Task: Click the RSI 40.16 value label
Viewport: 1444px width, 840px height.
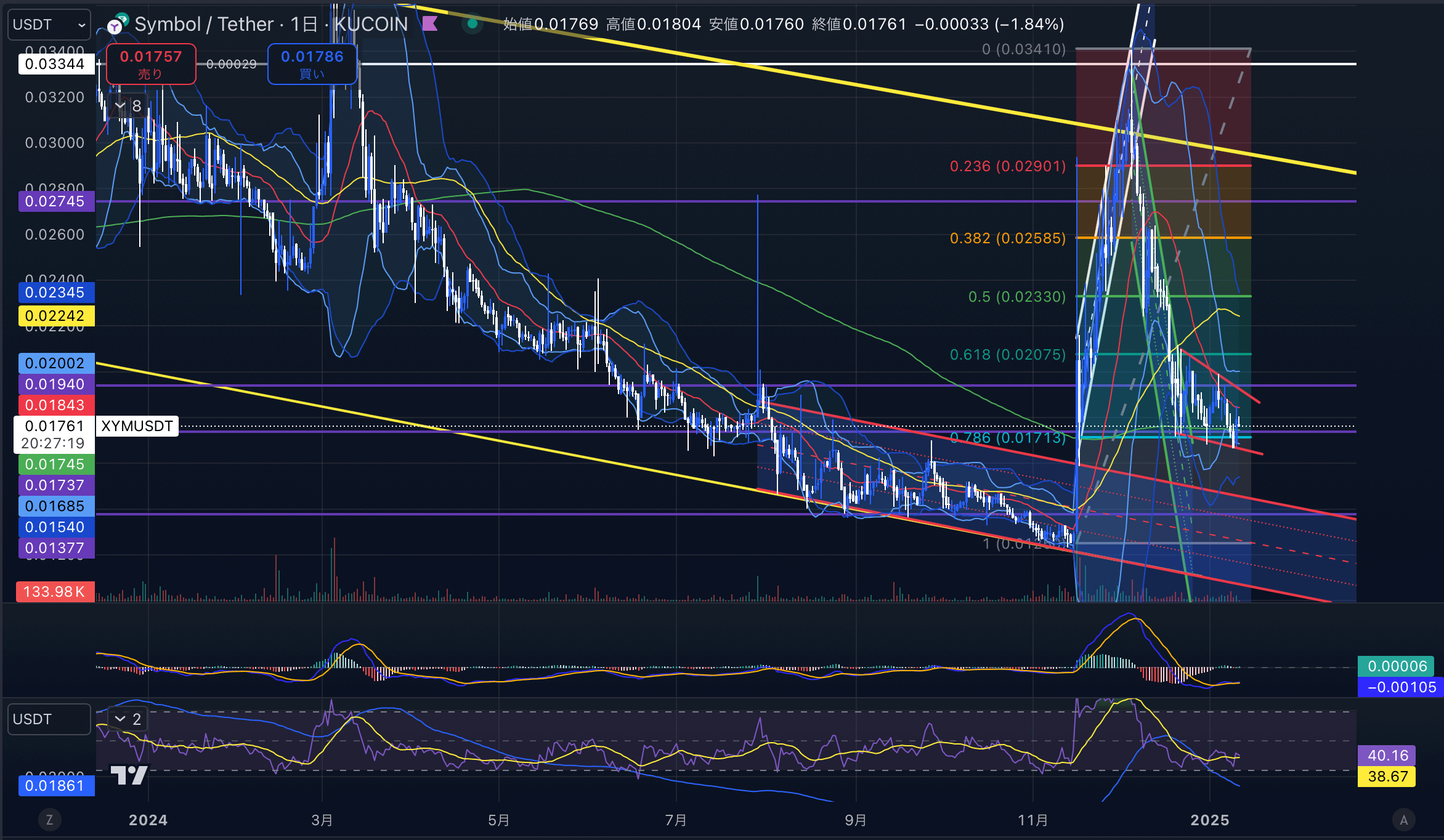Action: (1387, 756)
